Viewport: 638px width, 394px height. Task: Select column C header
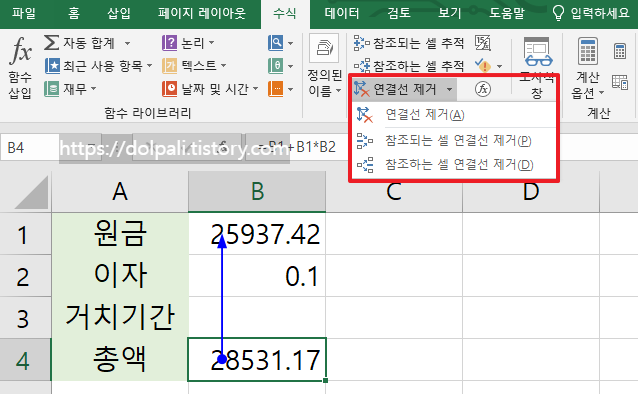pos(394,192)
